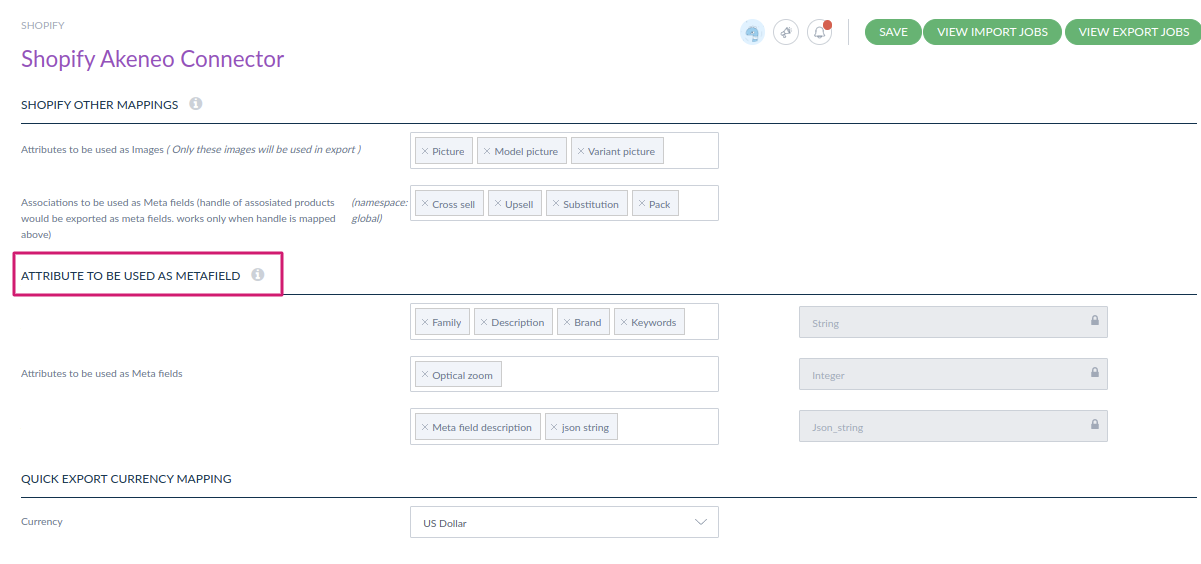This screenshot has height=564, width=1201.
Task: Open the Currency dropdown showing US Dollar
Action: [x=564, y=522]
